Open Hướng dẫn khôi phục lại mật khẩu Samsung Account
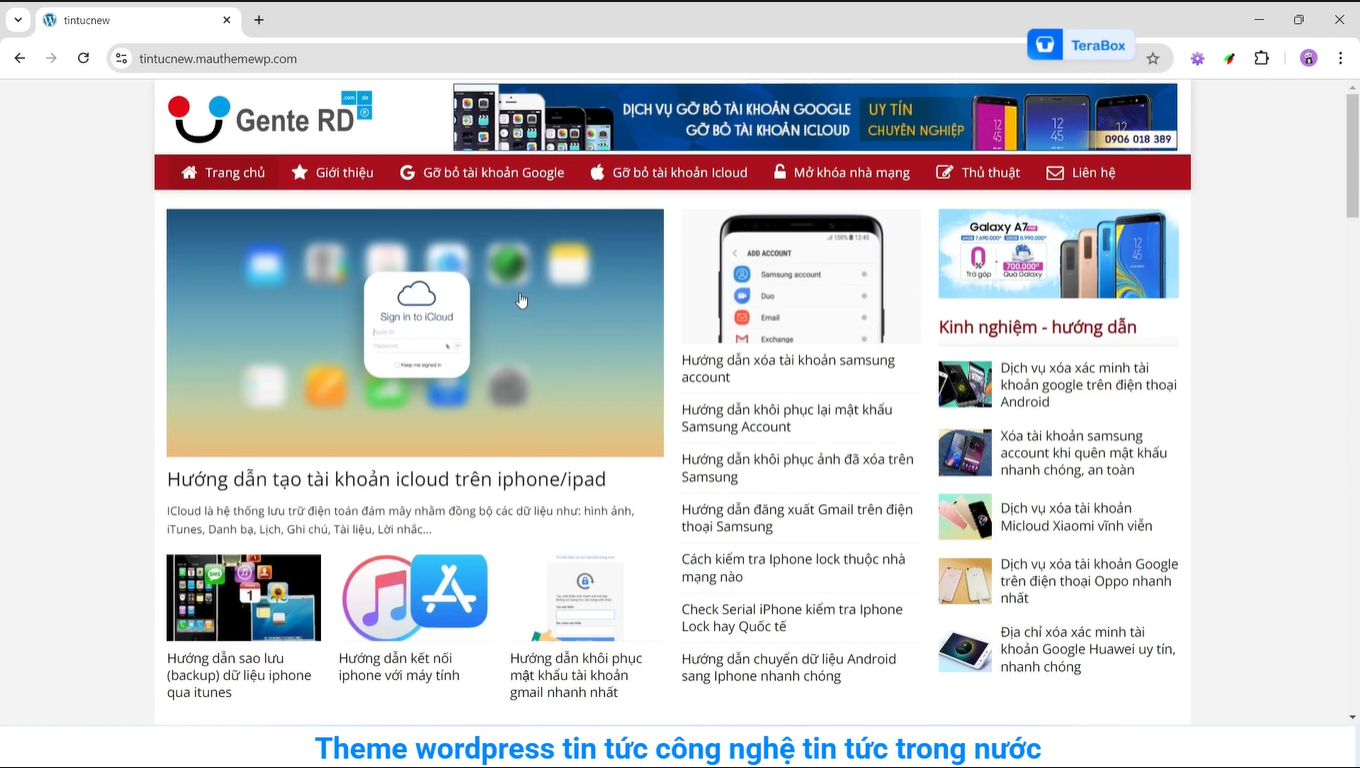The image size is (1360, 768). pos(787,418)
